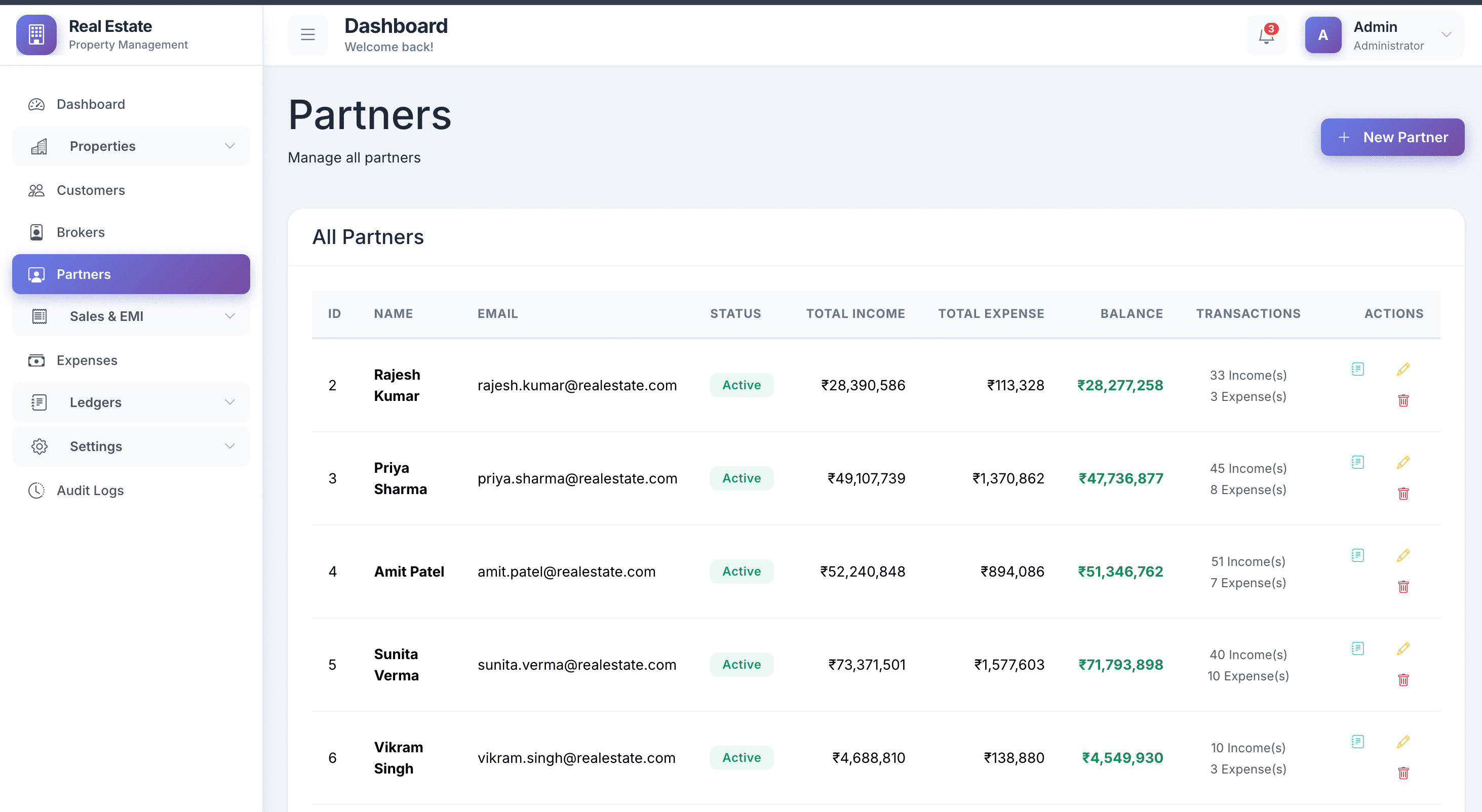View ledger icon for Amit Patel

[x=1357, y=555]
